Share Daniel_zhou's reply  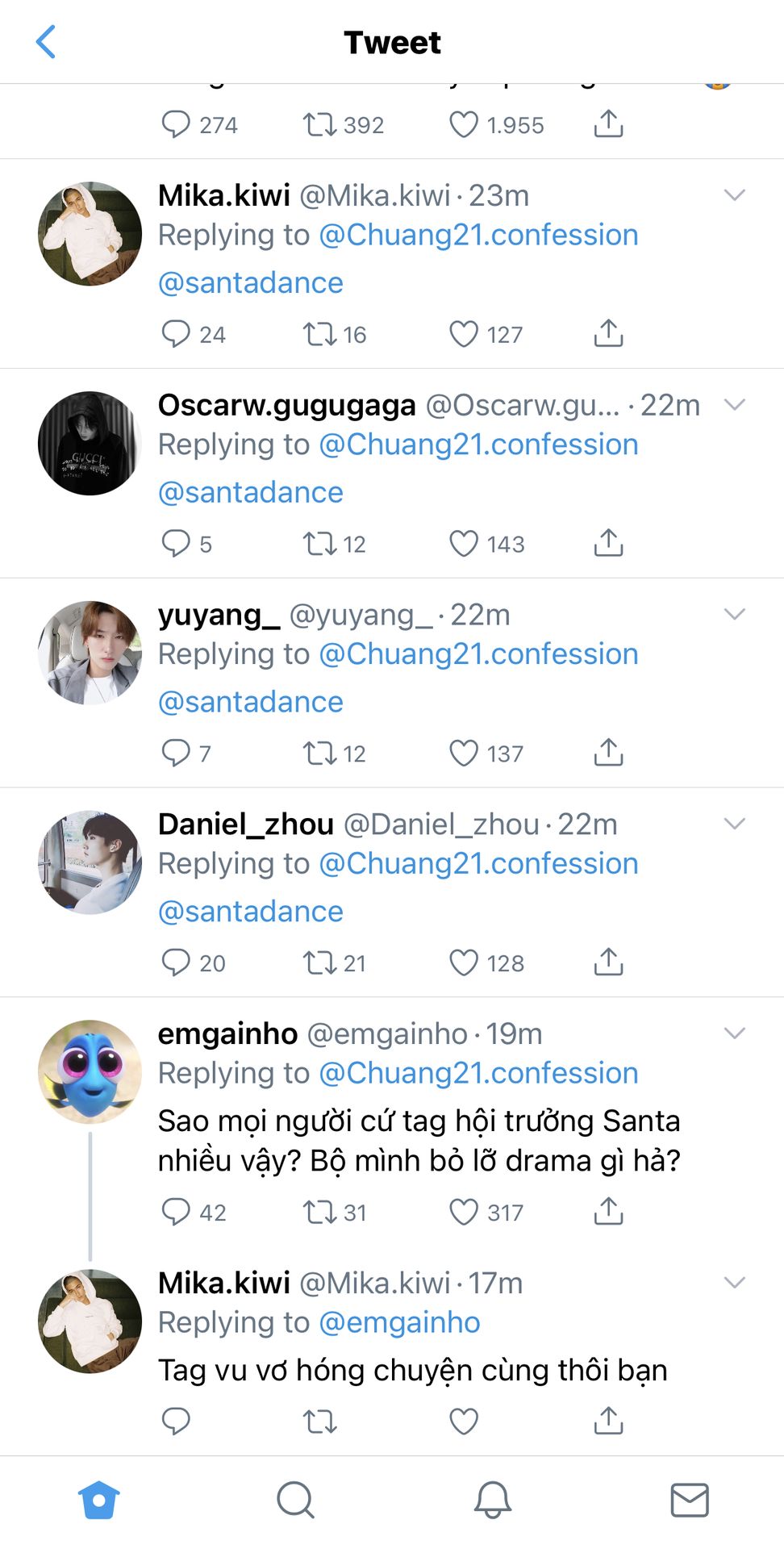point(608,962)
